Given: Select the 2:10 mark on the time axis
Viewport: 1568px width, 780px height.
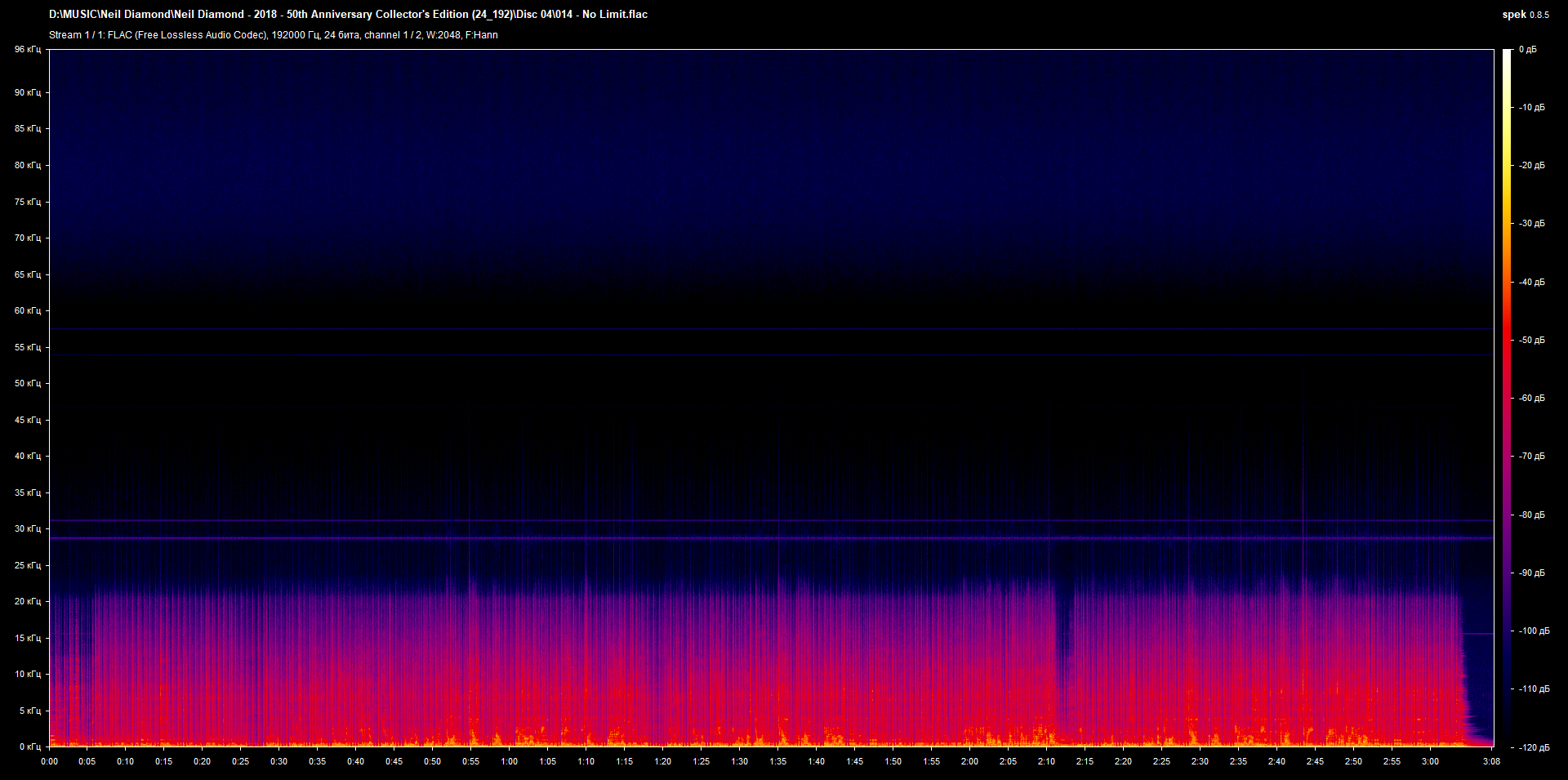Looking at the screenshot, I should click(1046, 761).
